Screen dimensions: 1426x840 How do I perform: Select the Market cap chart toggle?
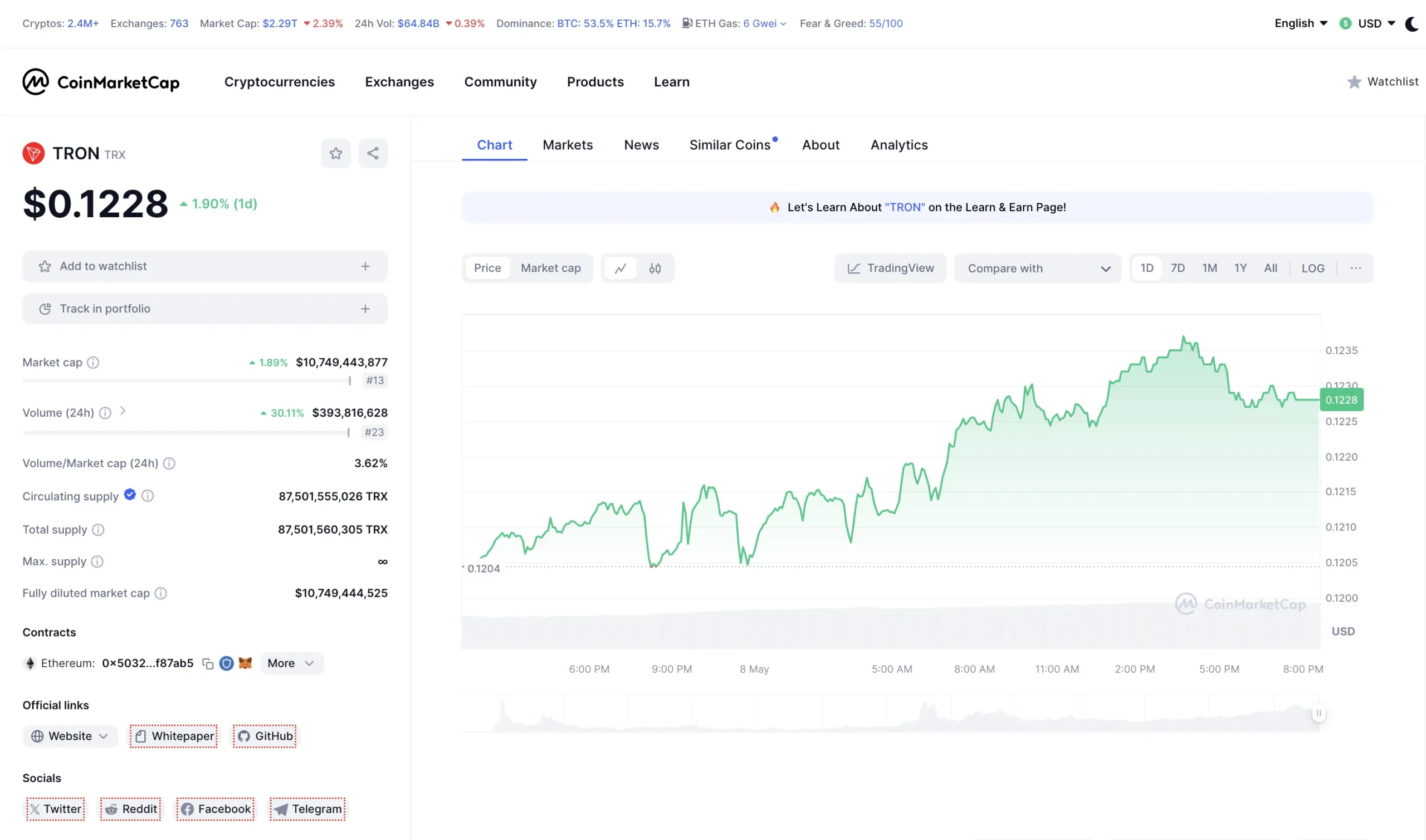tap(550, 268)
